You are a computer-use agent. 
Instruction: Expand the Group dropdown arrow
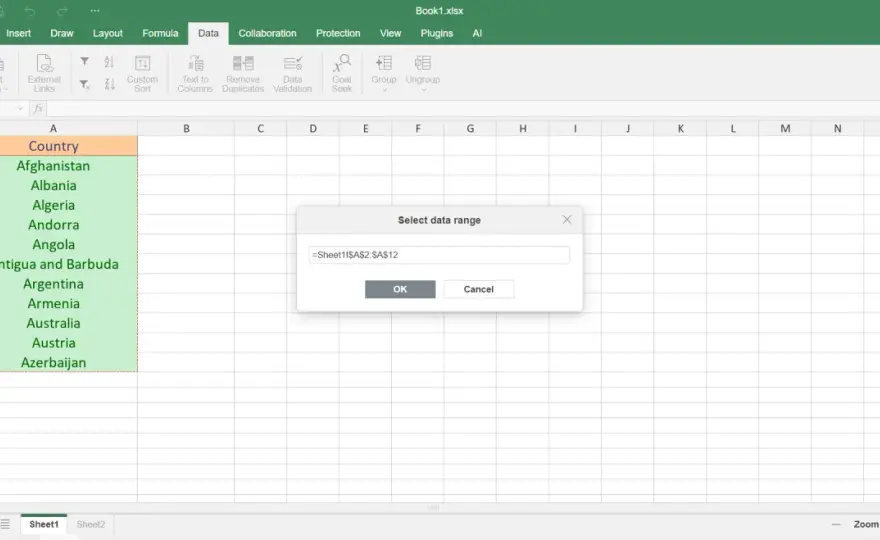click(x=384, y=90)
